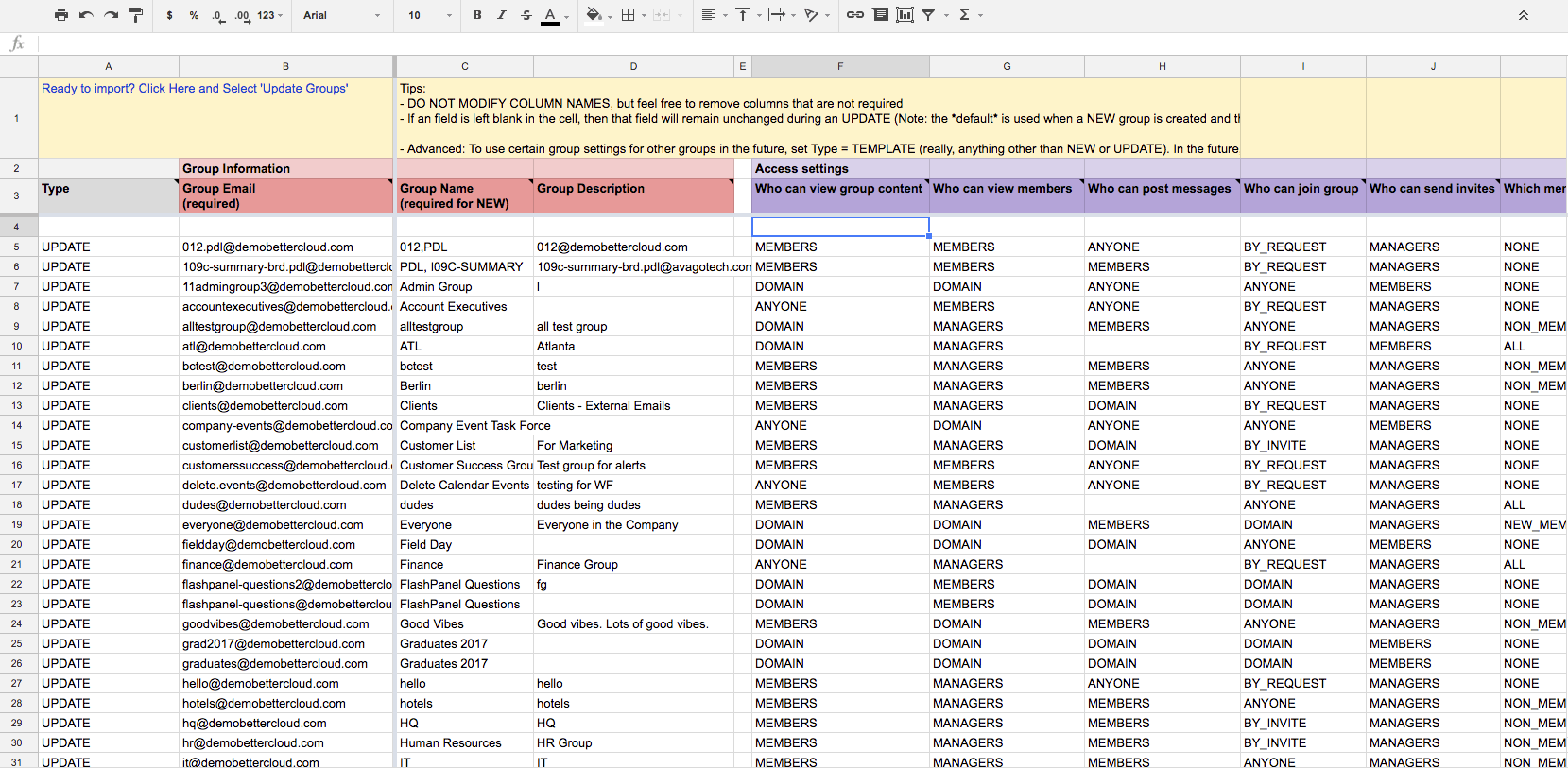Select the Paint format tool
The height and width of the screenshot is (768, 1568).
tap(135, 15)
